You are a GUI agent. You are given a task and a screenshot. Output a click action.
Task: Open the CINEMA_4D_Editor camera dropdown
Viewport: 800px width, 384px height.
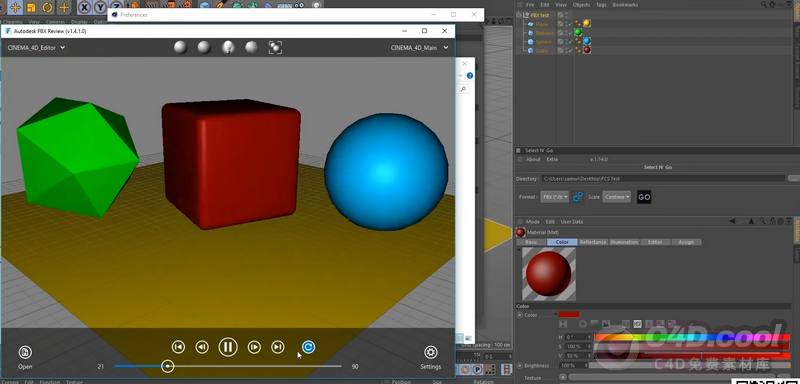[36, 47]
